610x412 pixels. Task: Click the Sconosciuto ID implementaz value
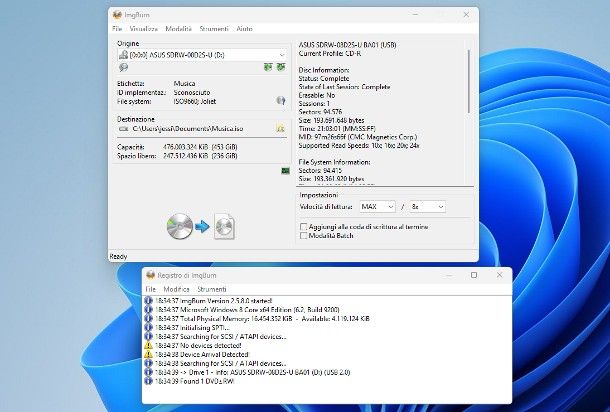192,93
